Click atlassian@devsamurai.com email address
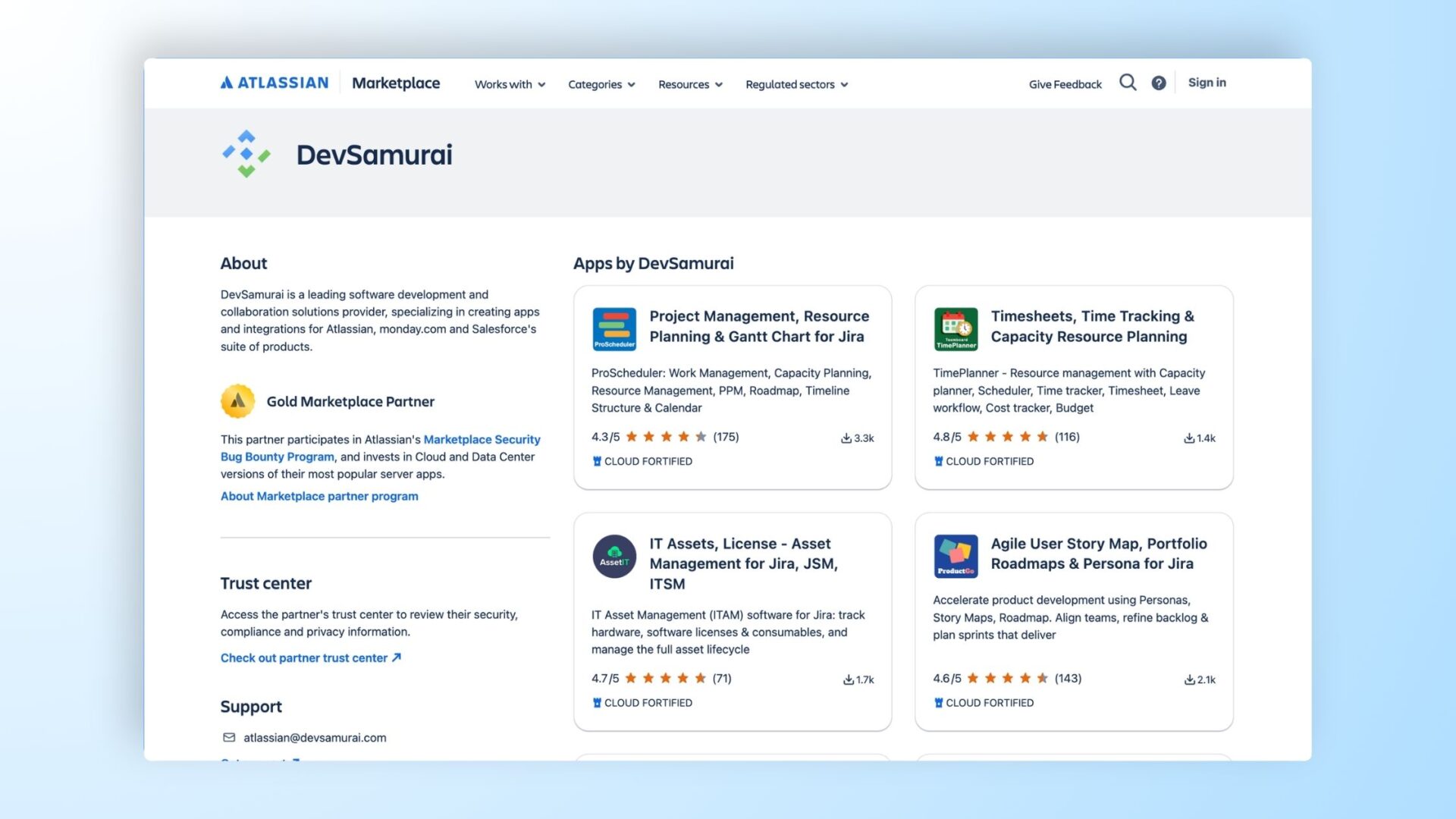The image size is (1456, 819). point(315,737)
